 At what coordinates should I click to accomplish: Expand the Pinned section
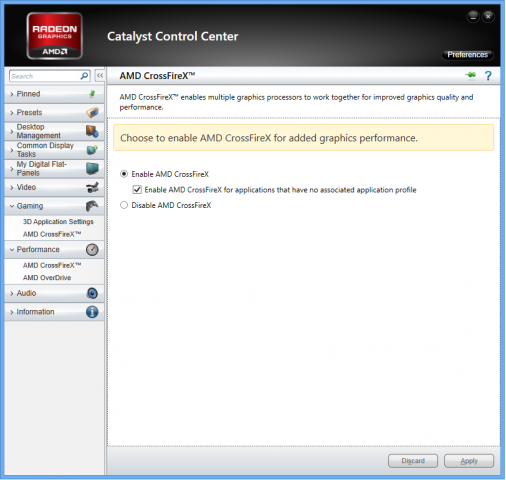coord(12,94)
